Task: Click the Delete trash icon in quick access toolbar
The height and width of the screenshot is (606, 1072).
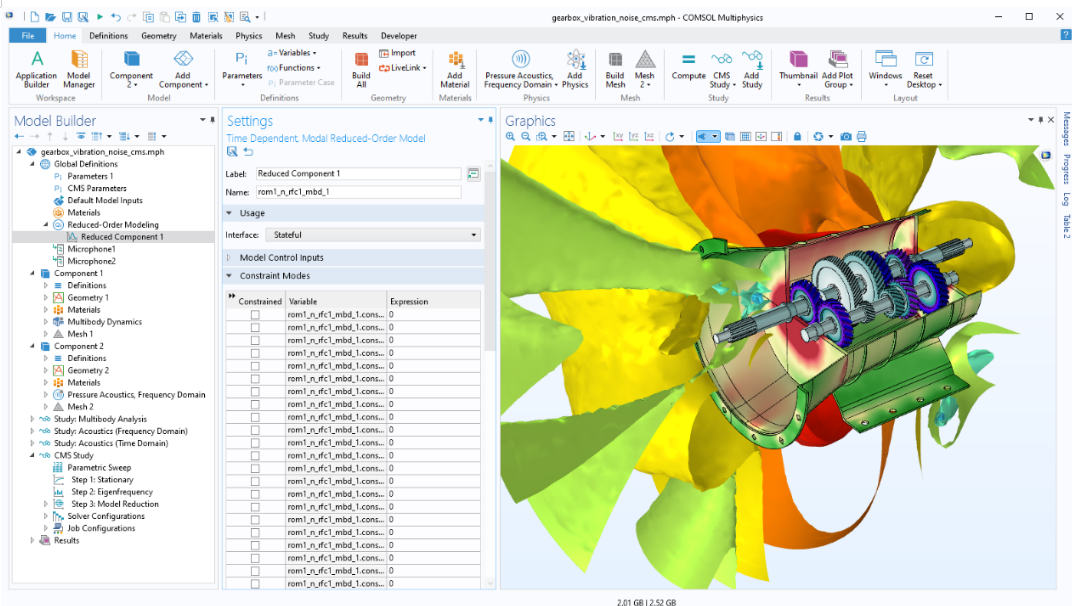Action: pyautogui.click(x=196, y=17)
